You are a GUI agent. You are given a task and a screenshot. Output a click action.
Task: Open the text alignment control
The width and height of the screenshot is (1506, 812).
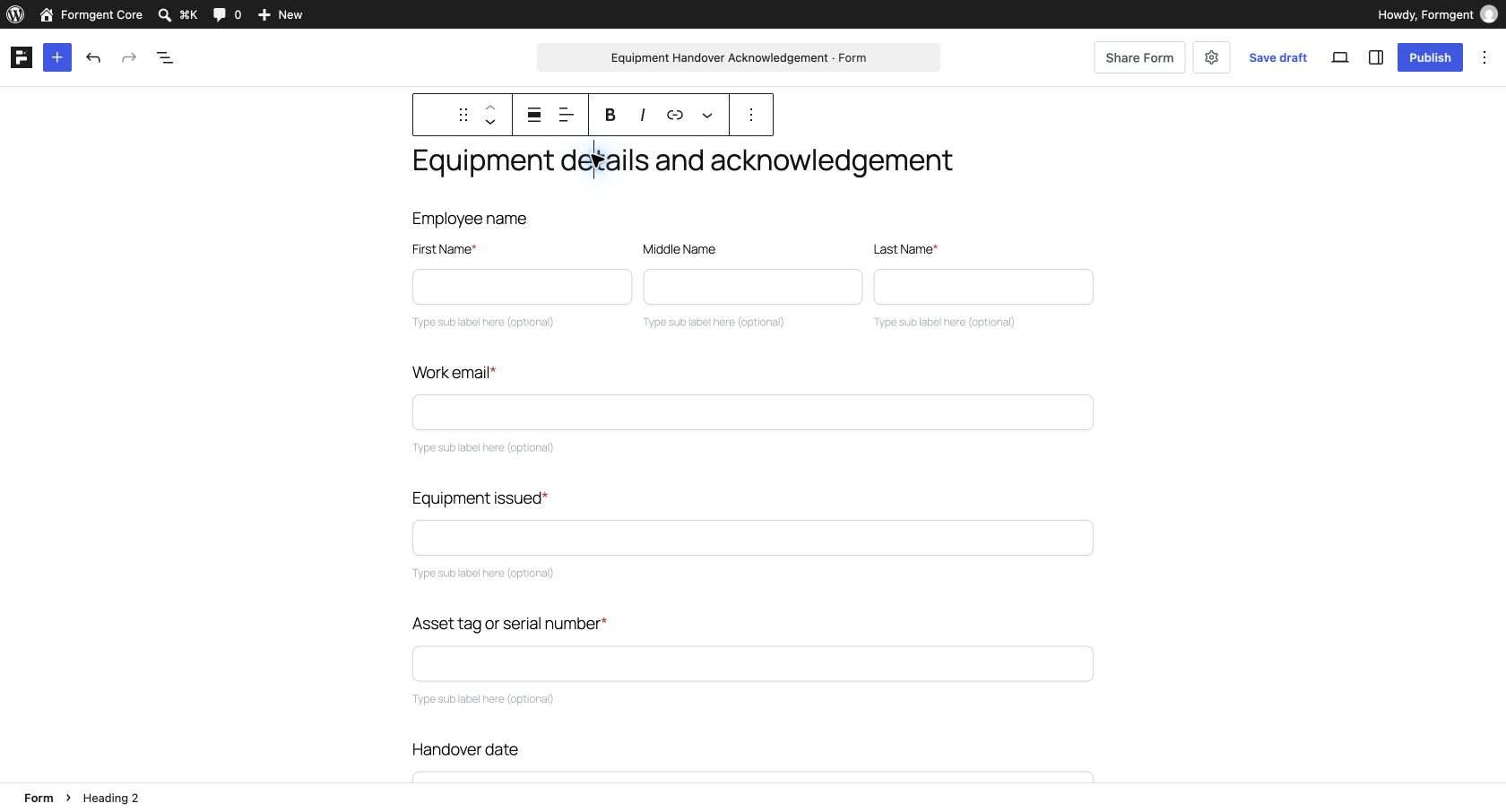(567, 115)
